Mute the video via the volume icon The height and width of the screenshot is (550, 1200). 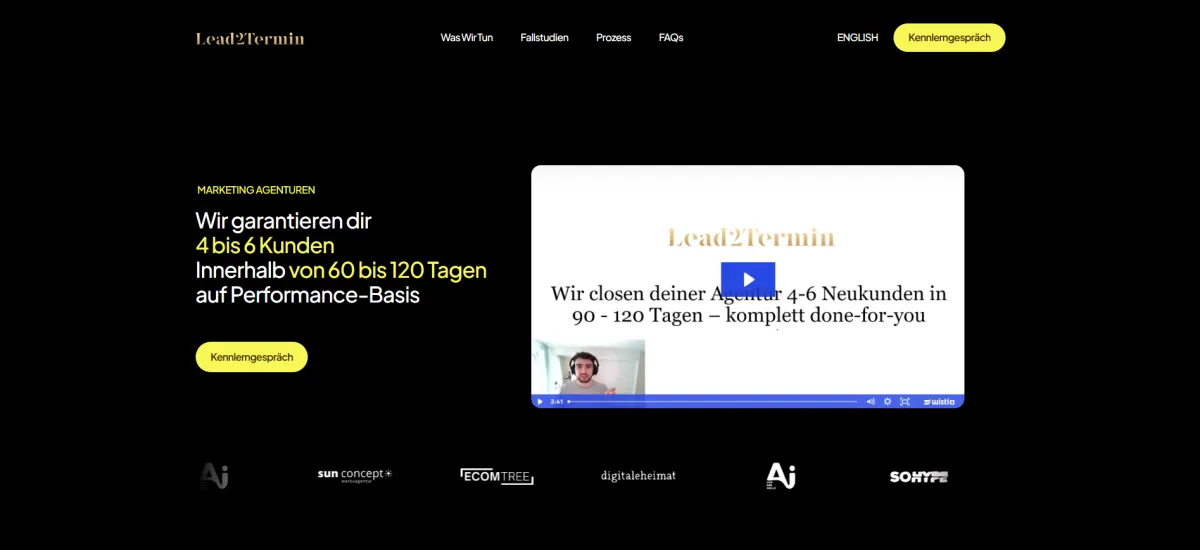[870, 401]
